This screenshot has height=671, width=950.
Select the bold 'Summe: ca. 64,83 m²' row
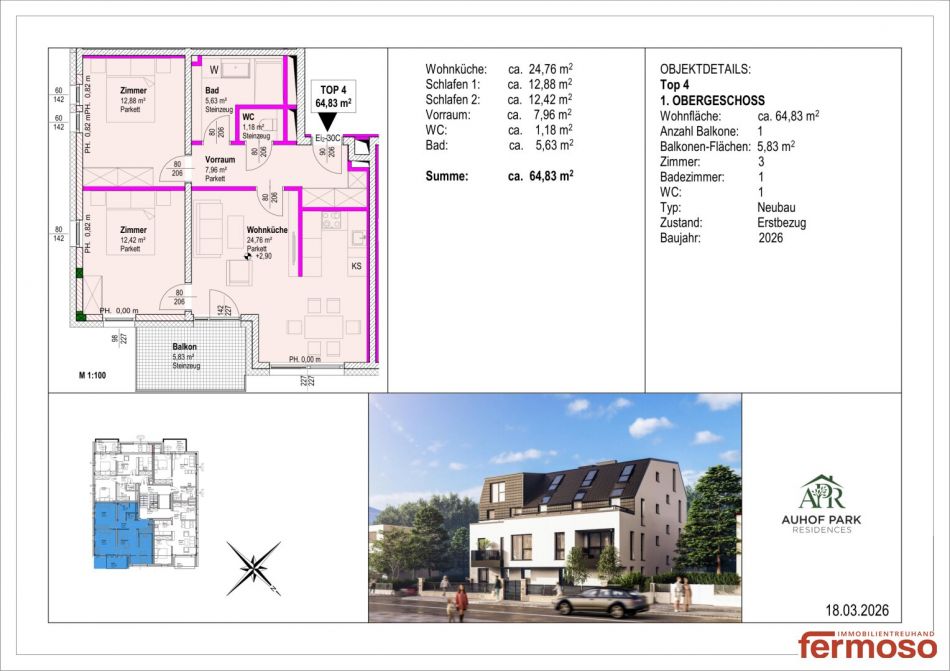pyautogui.click(x=499, y=176)
